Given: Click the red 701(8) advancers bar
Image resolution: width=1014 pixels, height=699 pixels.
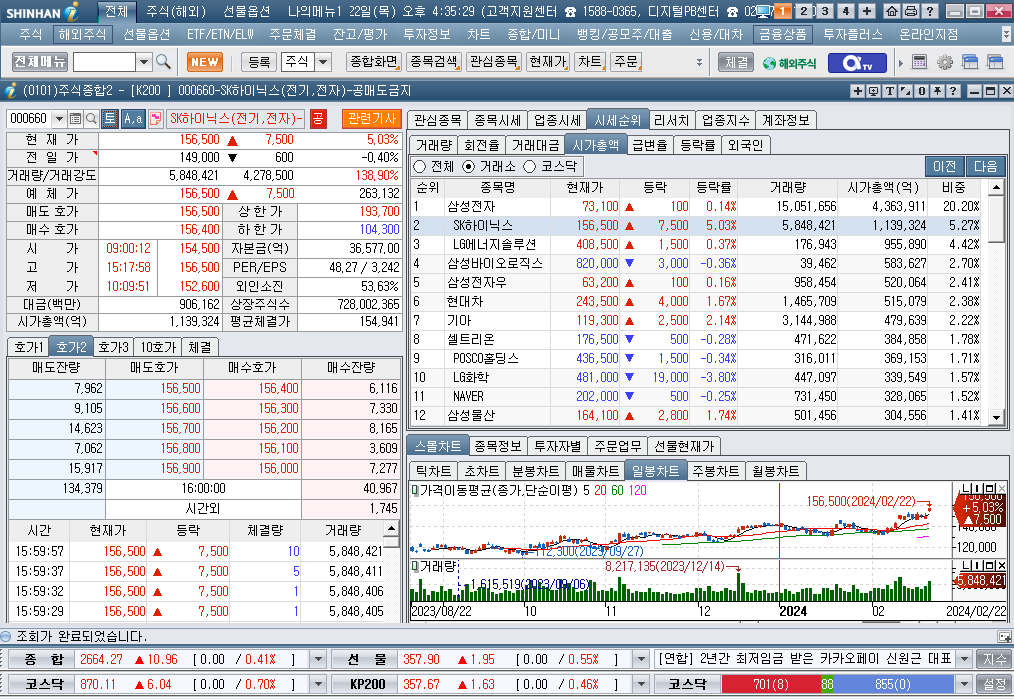Looking at the screenshot, I should coord(771,684).
